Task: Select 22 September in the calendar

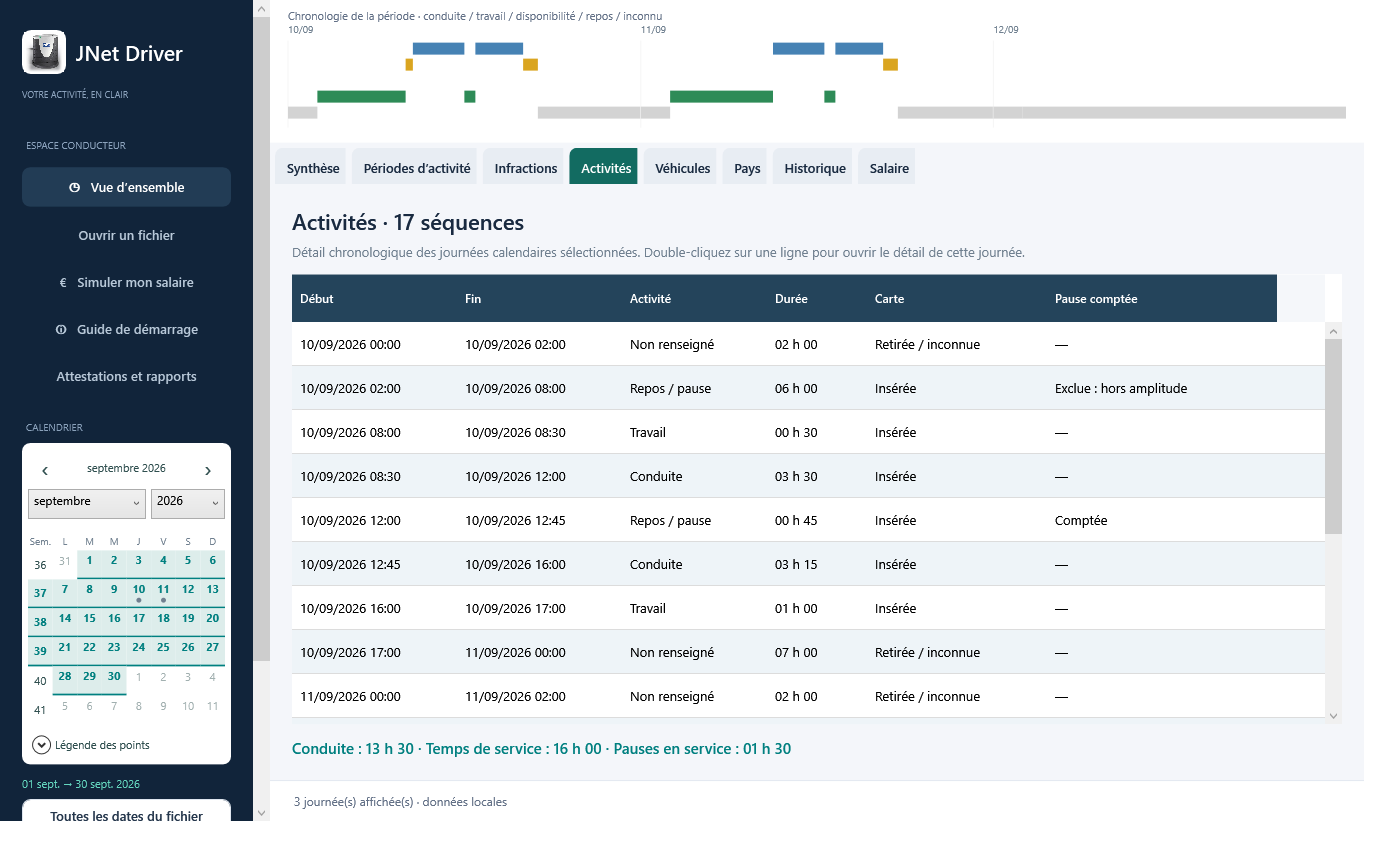Action: (89, 648)
